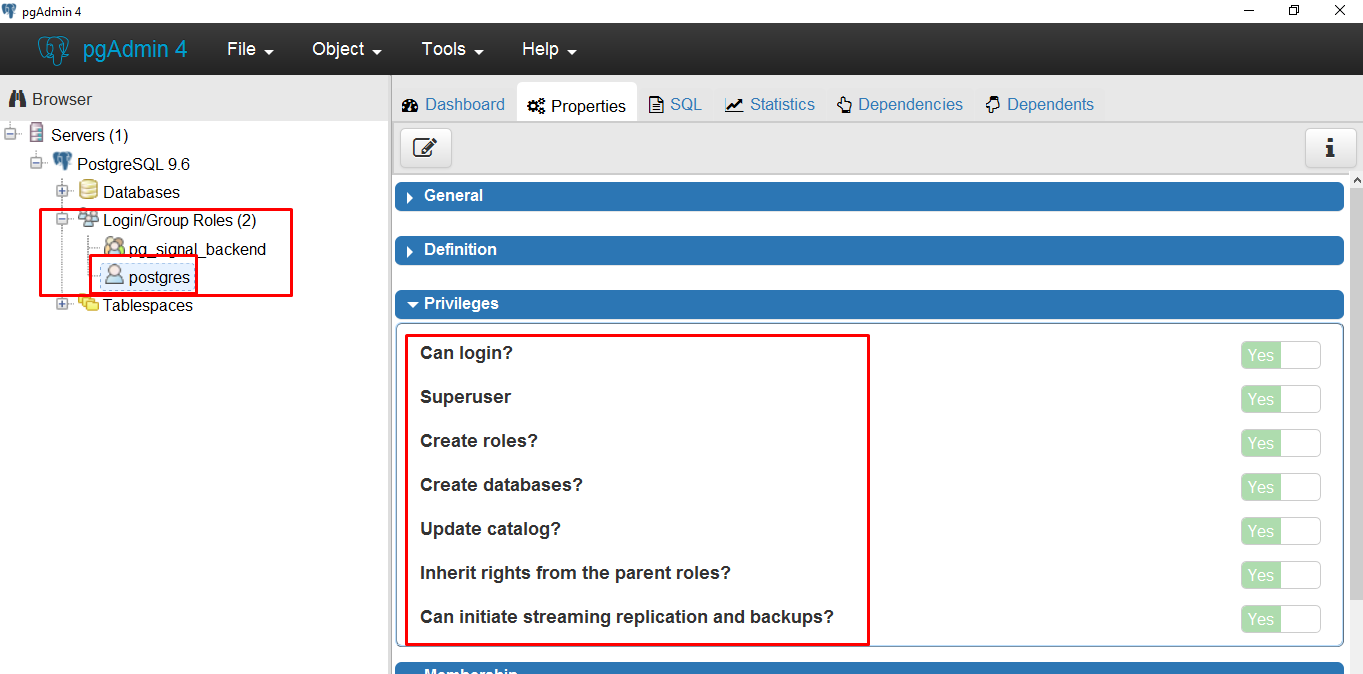Viewport: 1363px width, 674px height.
Task: Select Tablespaces label in the tree
Action: pyautogui.click(x=148, y=305)
